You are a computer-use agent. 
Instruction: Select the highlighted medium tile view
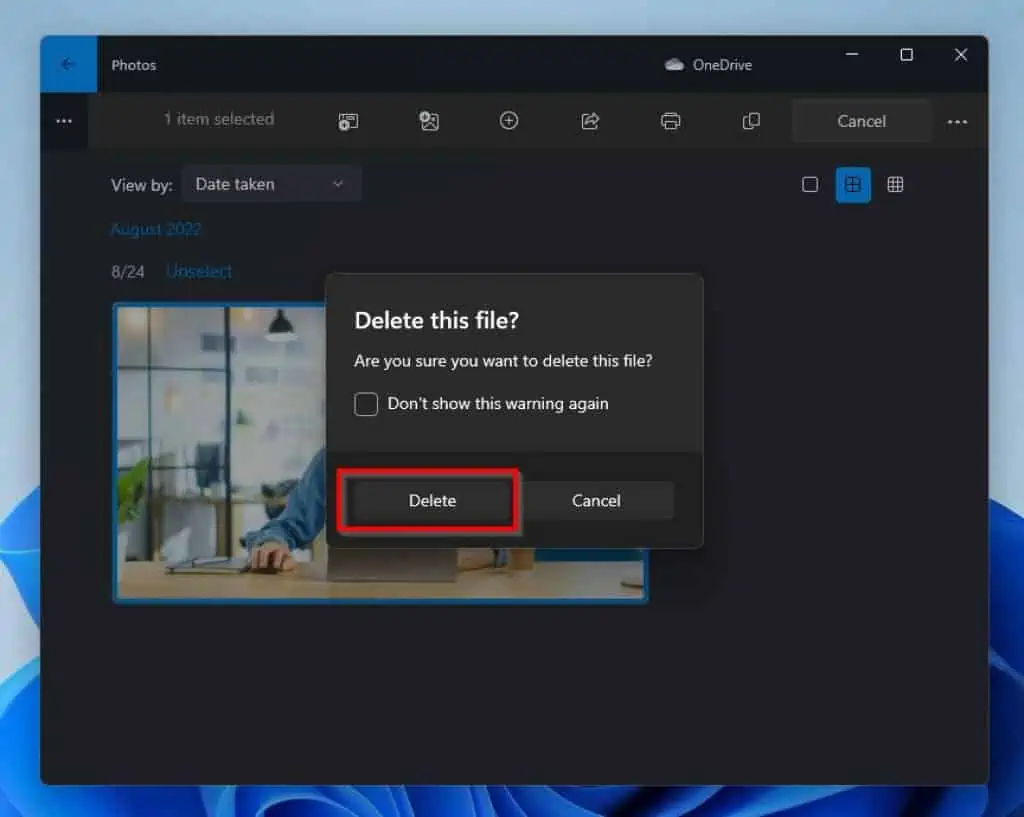tap(853, 185)
